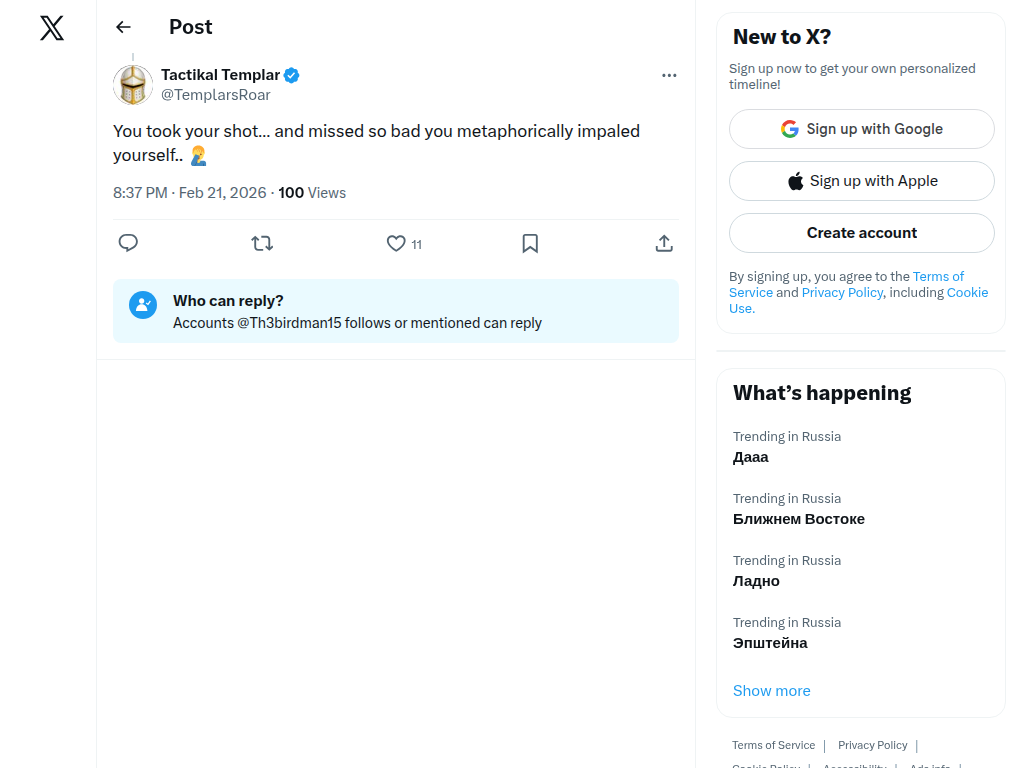
Task: Open trending topic Ближнем Востоке
Action: click(x=798, y=519)
